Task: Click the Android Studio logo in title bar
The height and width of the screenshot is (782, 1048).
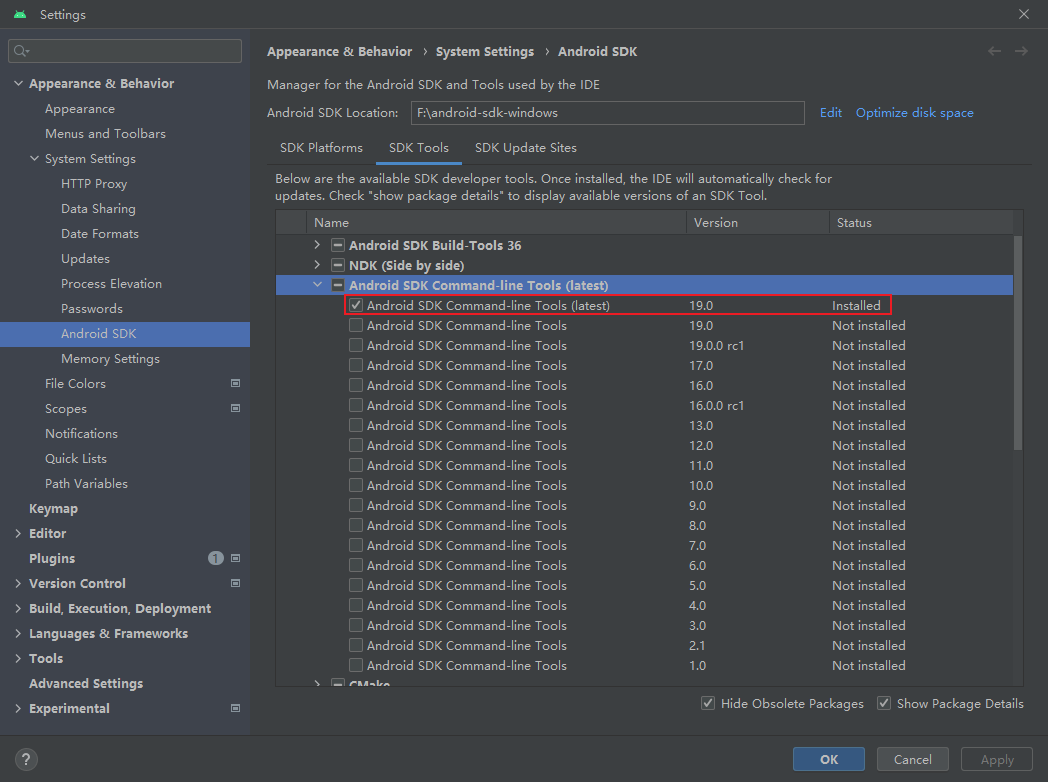Action: click(20, 14)
